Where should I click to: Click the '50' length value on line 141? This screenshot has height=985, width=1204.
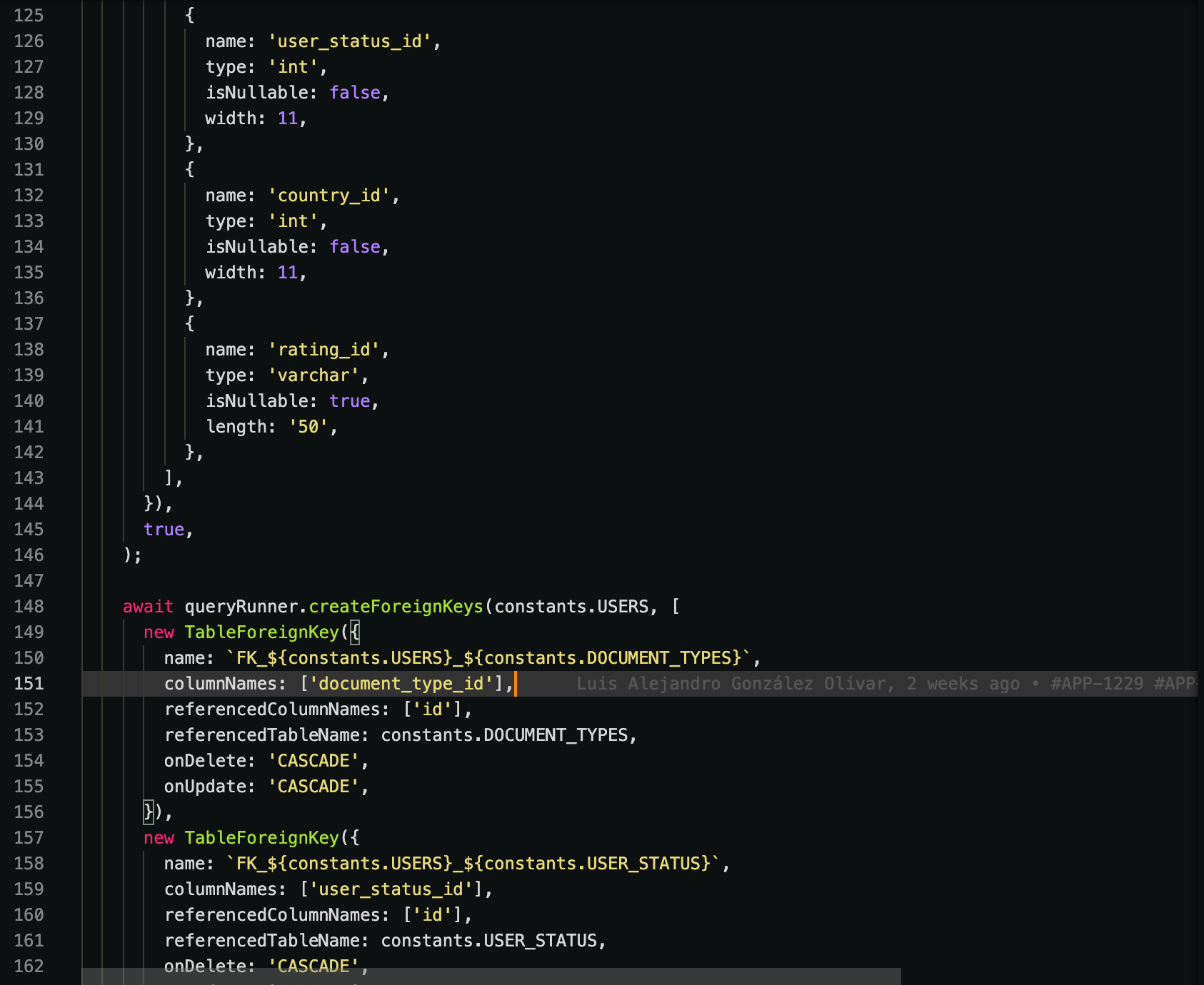click(x=308, y=427)
